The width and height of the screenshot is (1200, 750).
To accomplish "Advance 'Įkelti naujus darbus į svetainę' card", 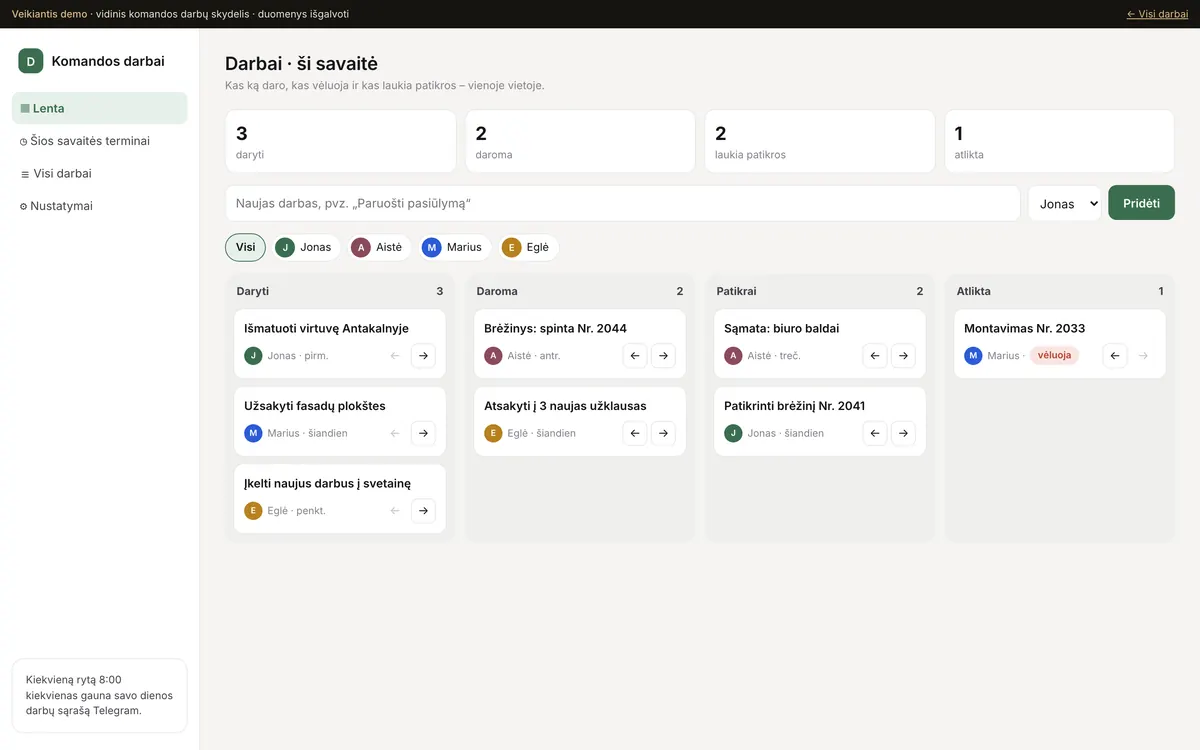I will click(x=423, y=511).
